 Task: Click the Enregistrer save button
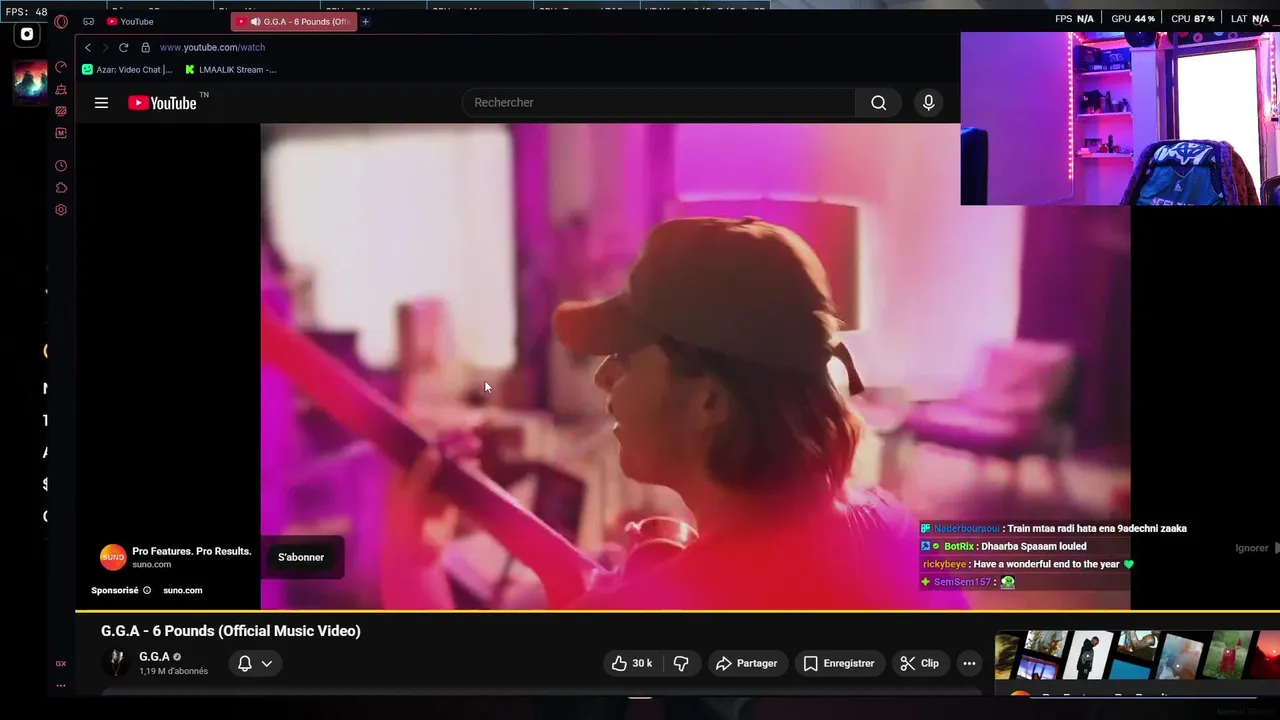[839, 663]
